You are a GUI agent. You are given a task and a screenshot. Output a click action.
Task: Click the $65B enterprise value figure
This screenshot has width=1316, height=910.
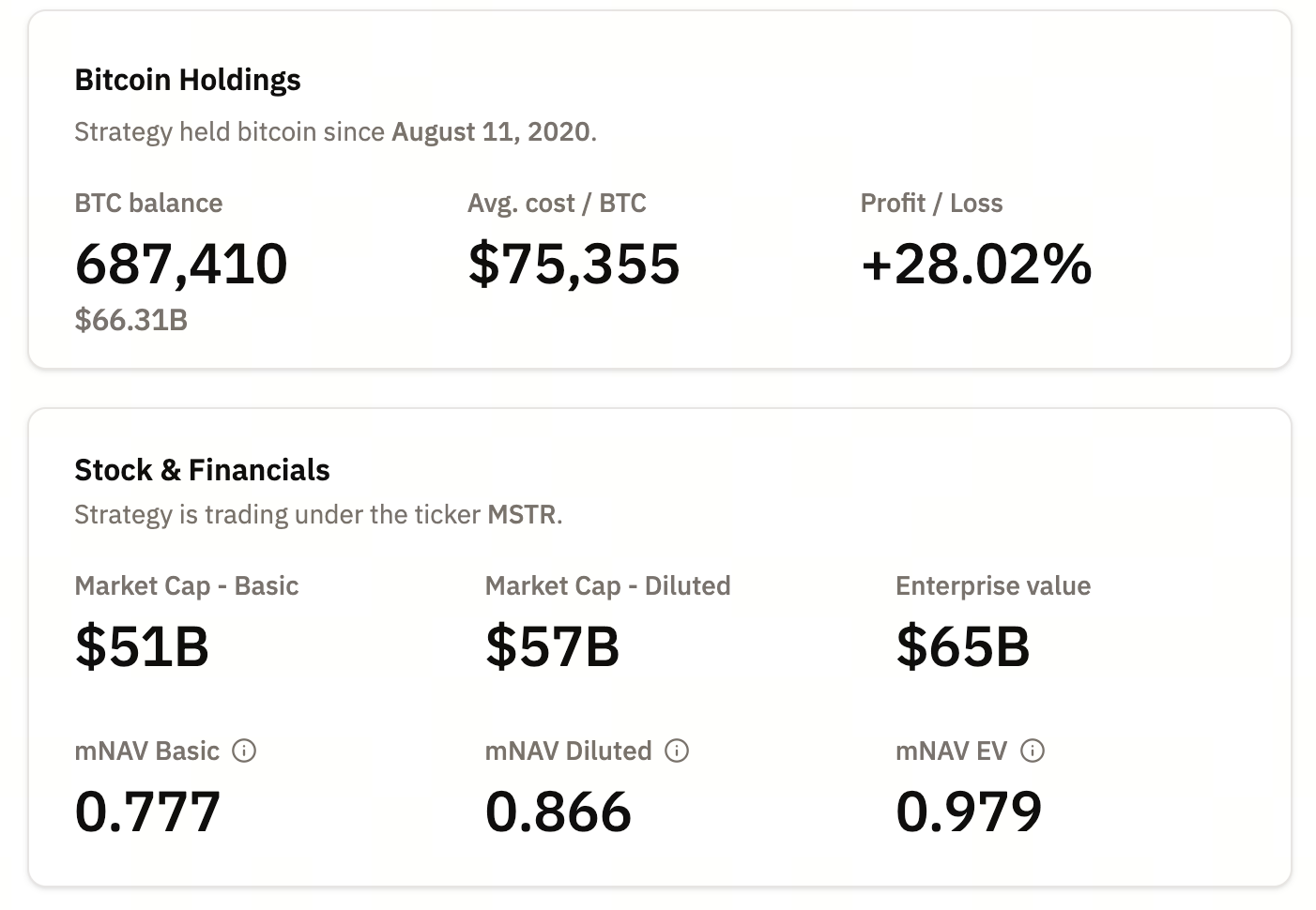coord(963,646)
